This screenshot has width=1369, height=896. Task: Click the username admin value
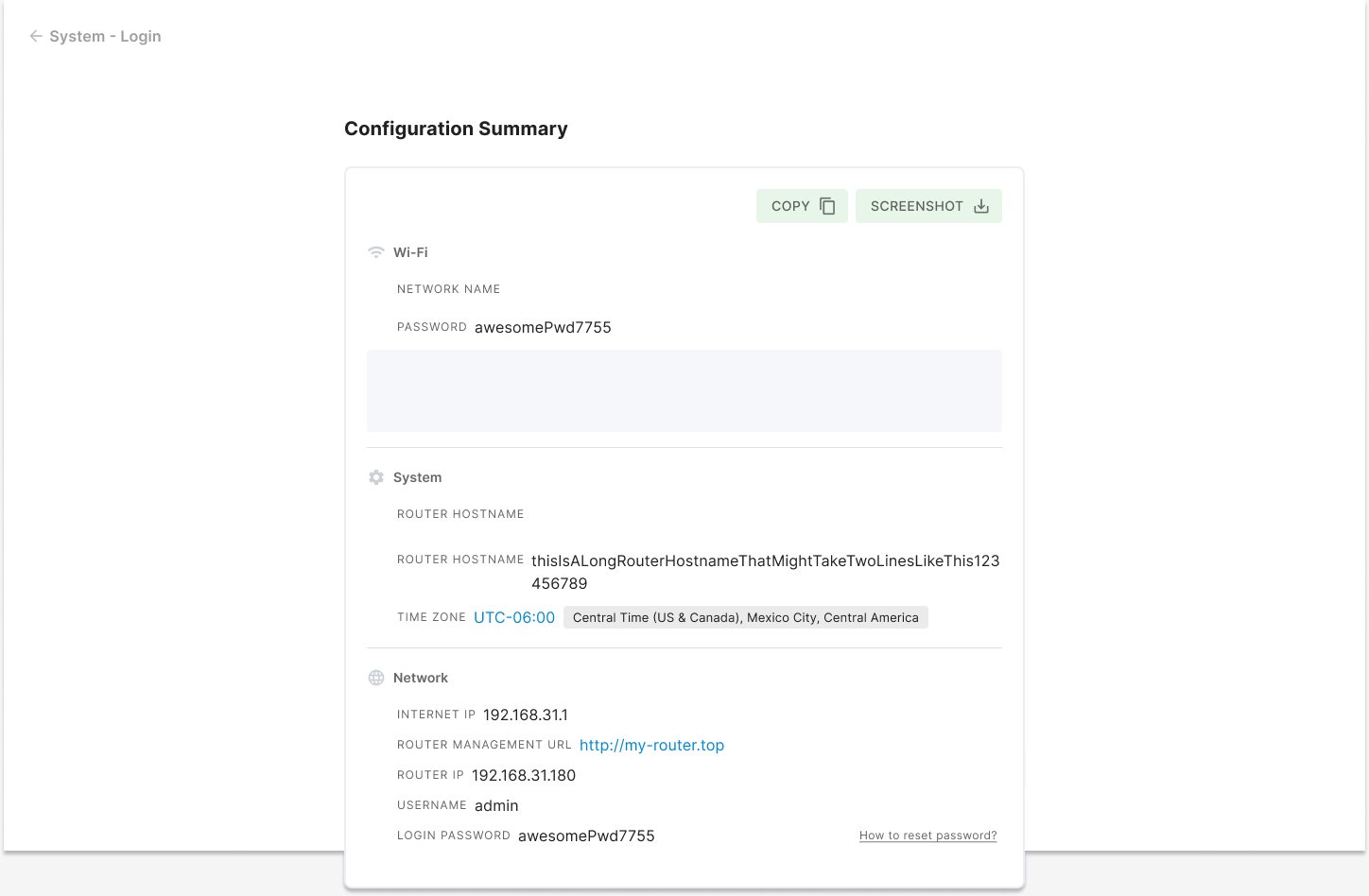click(x=496, y=805)
